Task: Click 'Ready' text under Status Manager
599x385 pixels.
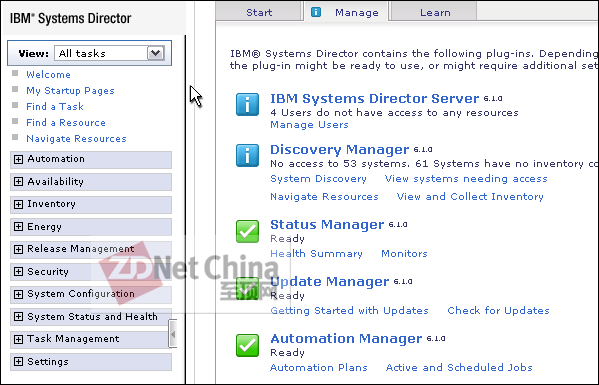Action: 287,239
